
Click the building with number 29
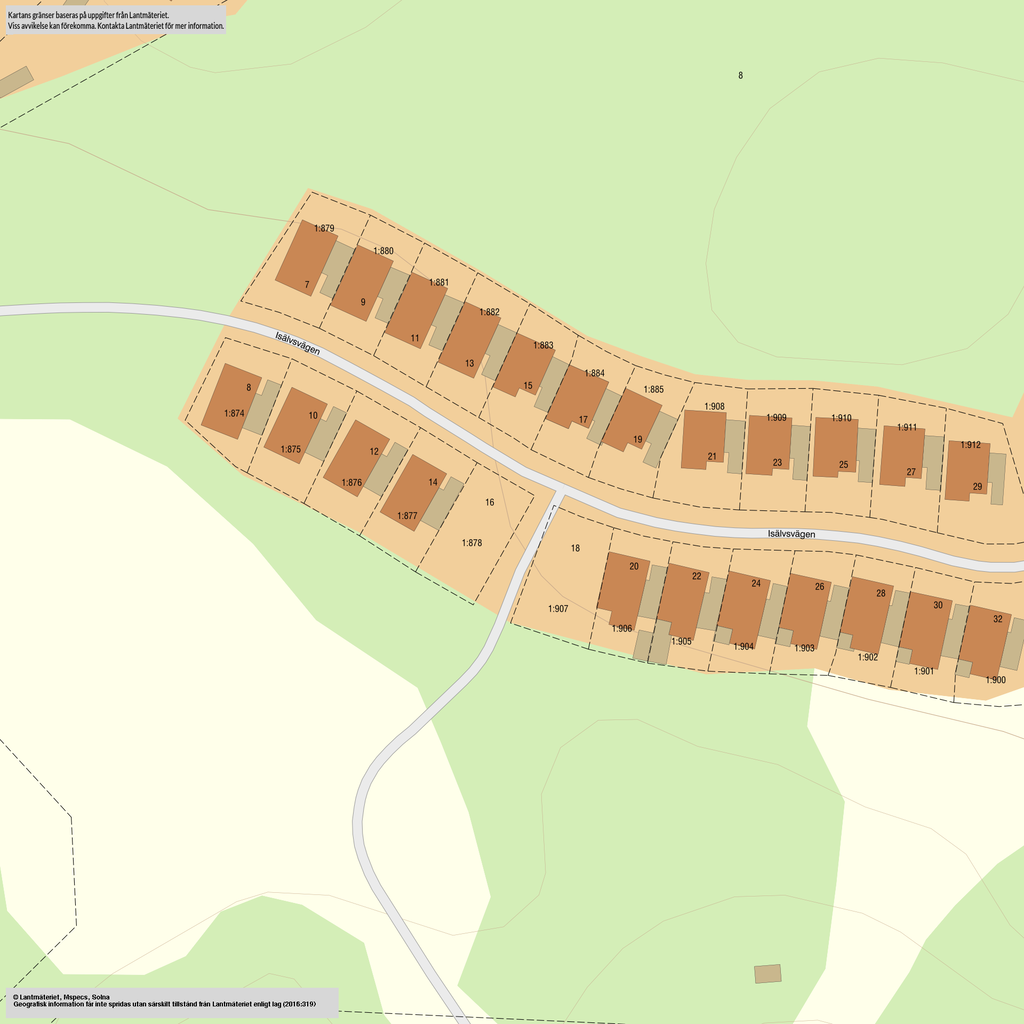pyautogui.click(x=966, y=470)
